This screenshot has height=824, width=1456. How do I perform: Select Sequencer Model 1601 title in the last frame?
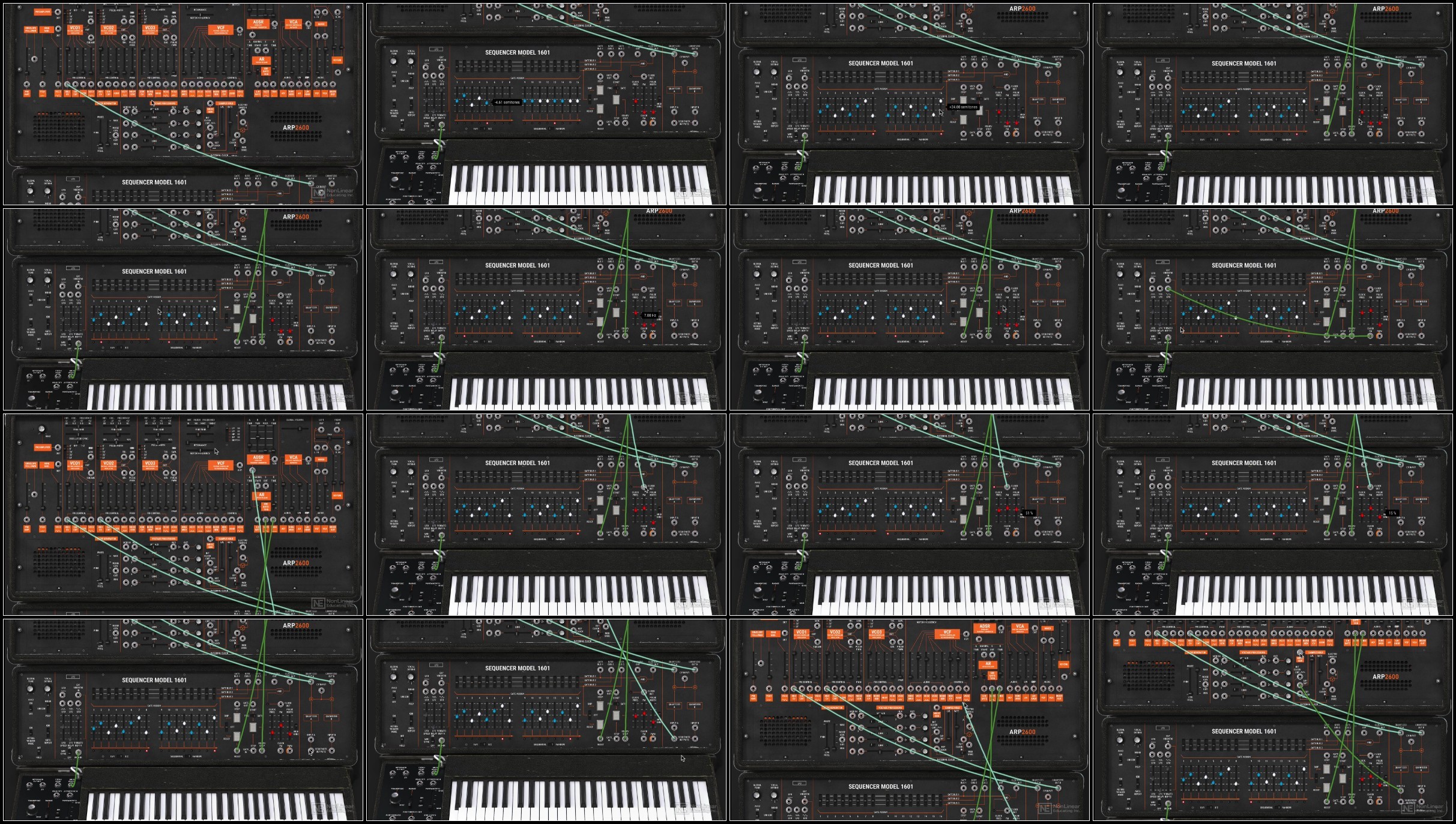pyautogui.click(x=1244, y=732)
